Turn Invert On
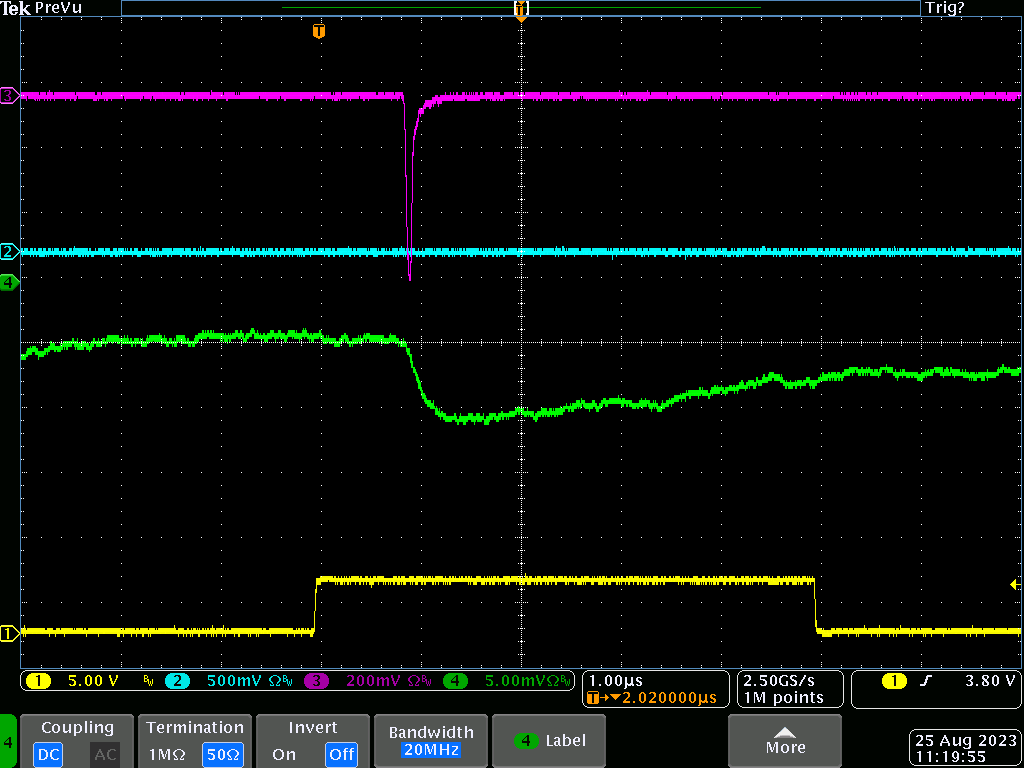The height and width of the screenshot is (768, 1024). [x=284, y=754]
